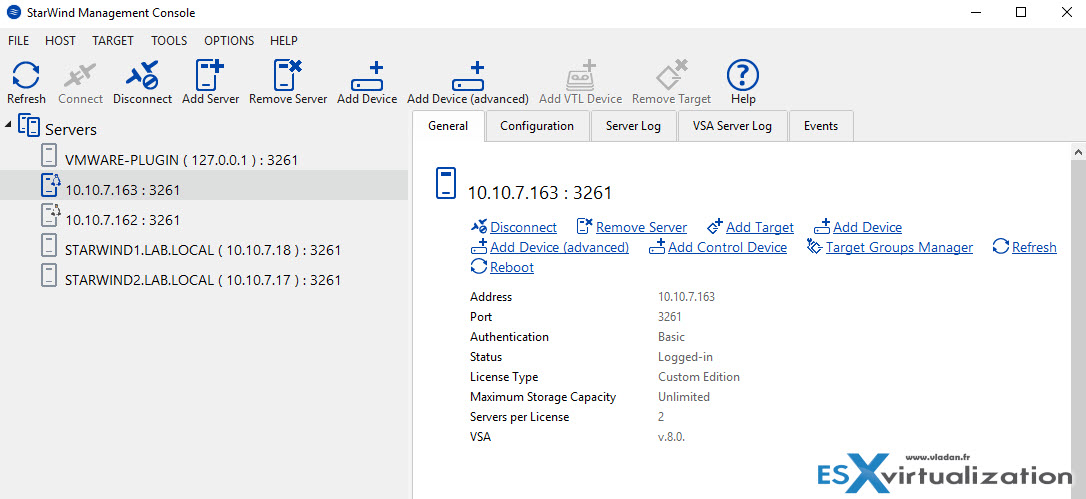This screenshot has height=499, width=1086.
Task: Switch to the General tab
Action: coord(448,126)
